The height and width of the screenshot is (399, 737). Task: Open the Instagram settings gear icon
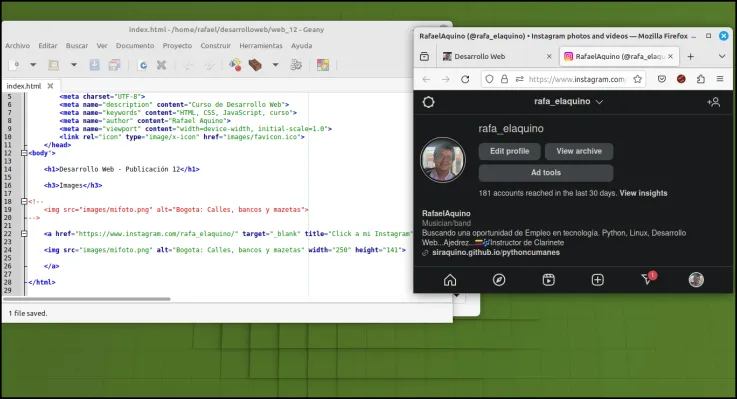(x=428, y=102)
